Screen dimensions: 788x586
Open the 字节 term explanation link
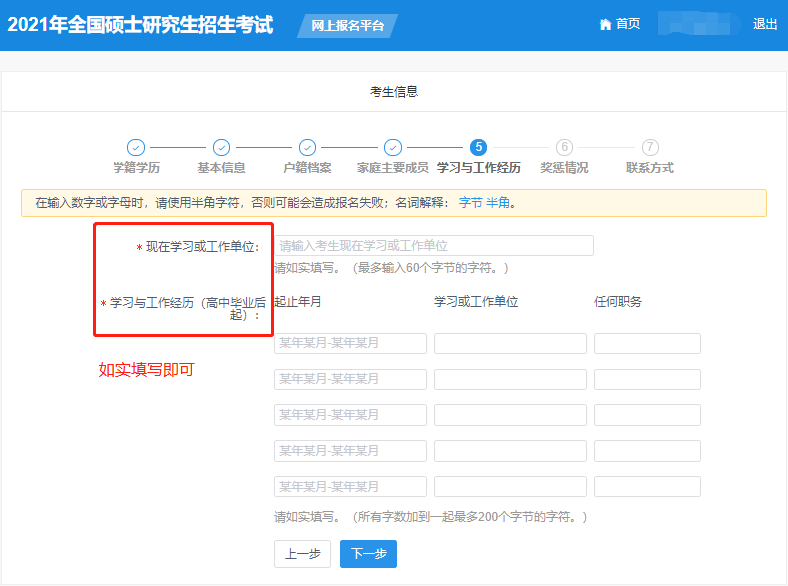pyautogui.click(x=470, y=203)
